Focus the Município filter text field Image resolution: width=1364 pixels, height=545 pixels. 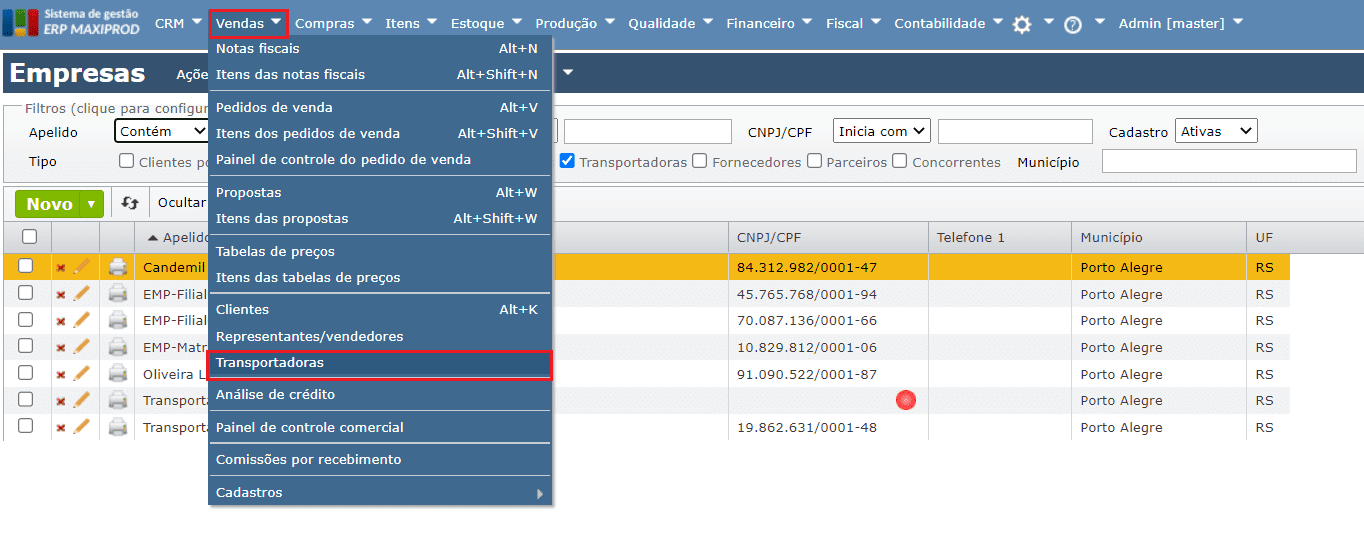click(x=1229, y=161)
